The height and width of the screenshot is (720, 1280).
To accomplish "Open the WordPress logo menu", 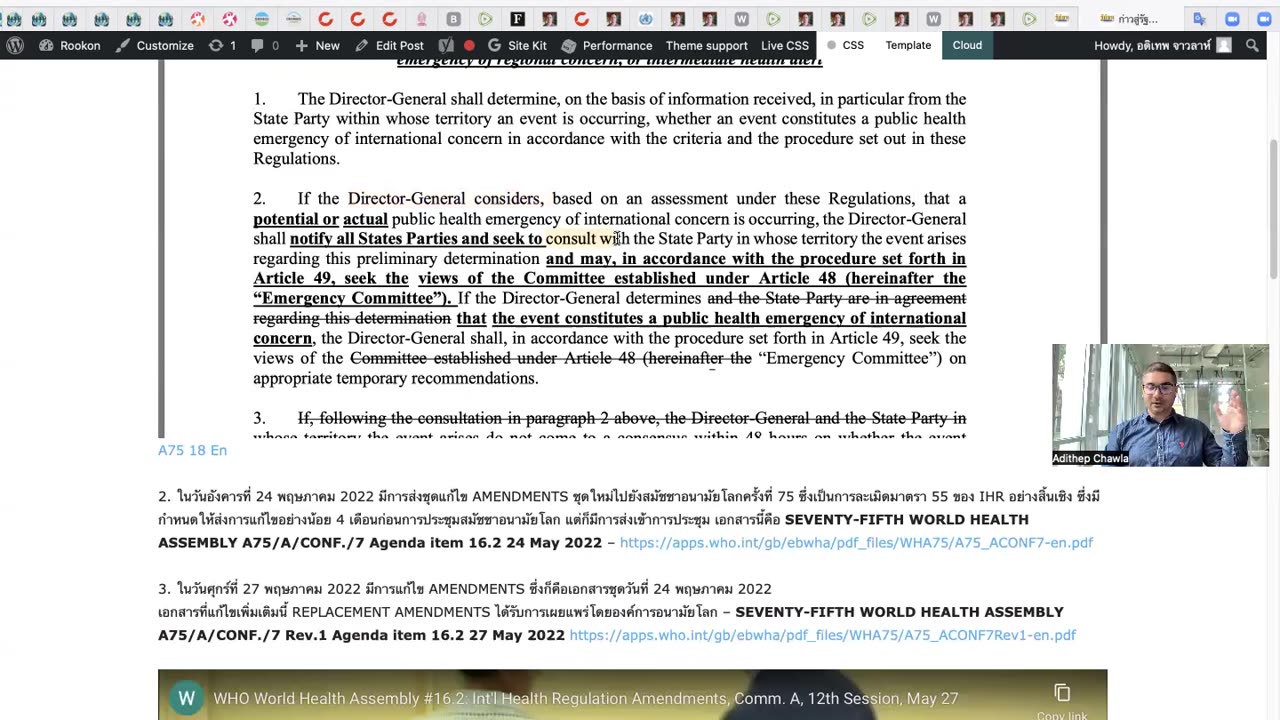I will [15, 45].
